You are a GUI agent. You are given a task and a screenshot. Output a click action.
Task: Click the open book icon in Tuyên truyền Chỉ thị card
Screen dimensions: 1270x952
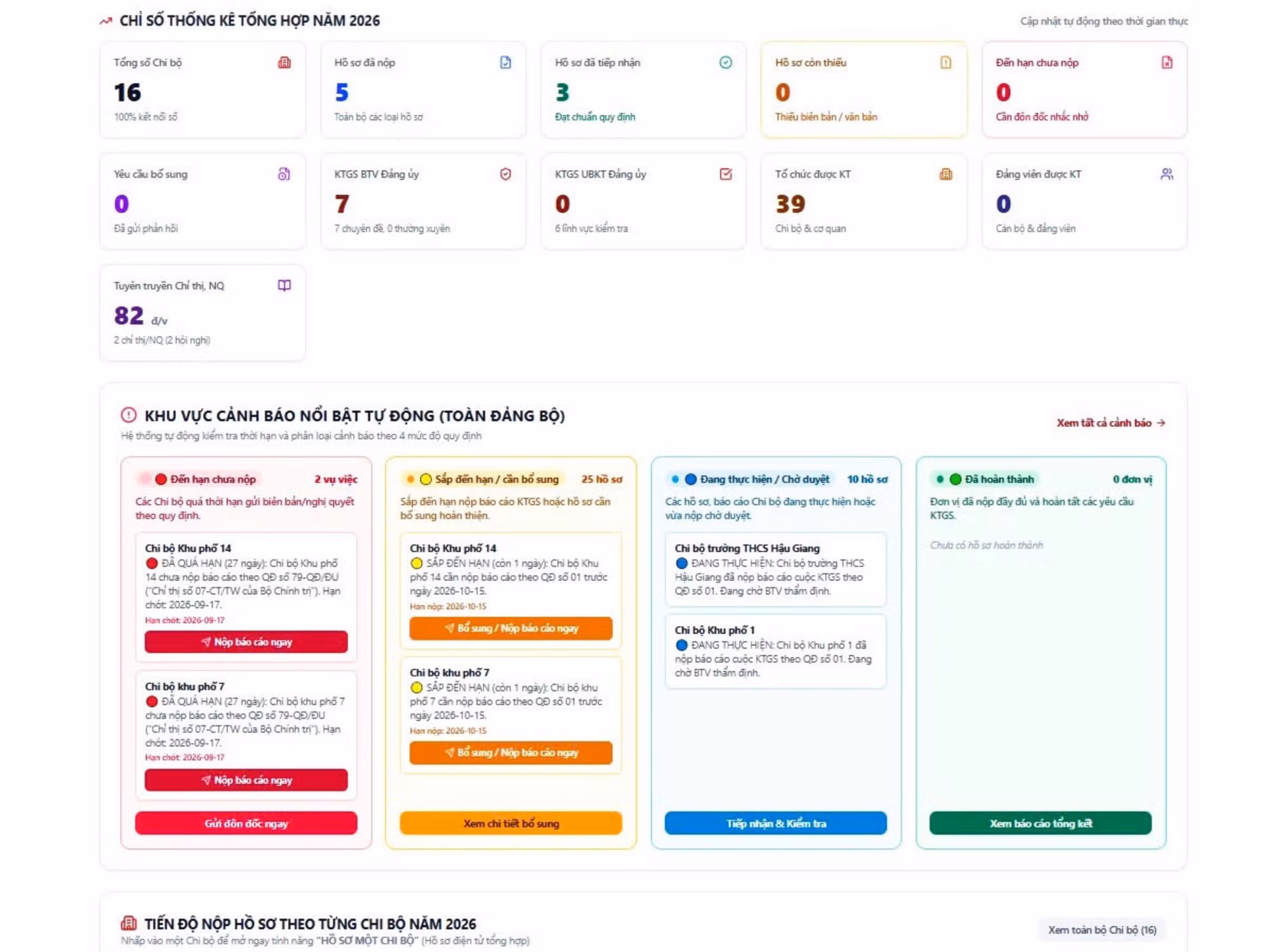284,286
